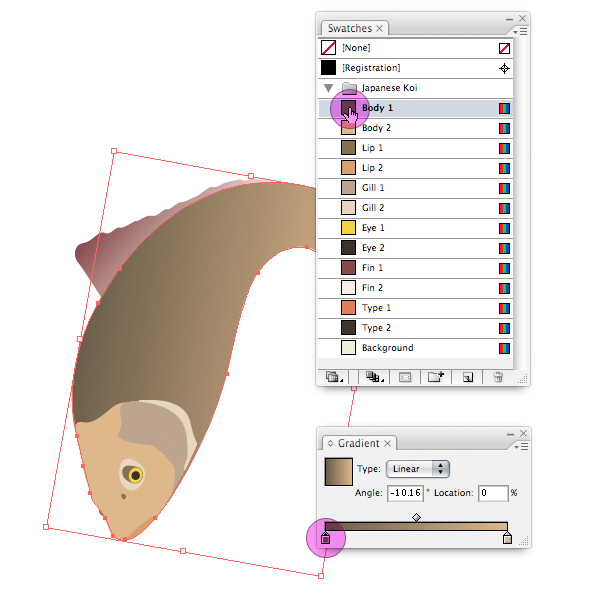Click the left gradient color stop
Image resolution: width=600 pixels, height=600 pixels.
tap(326, 538)
